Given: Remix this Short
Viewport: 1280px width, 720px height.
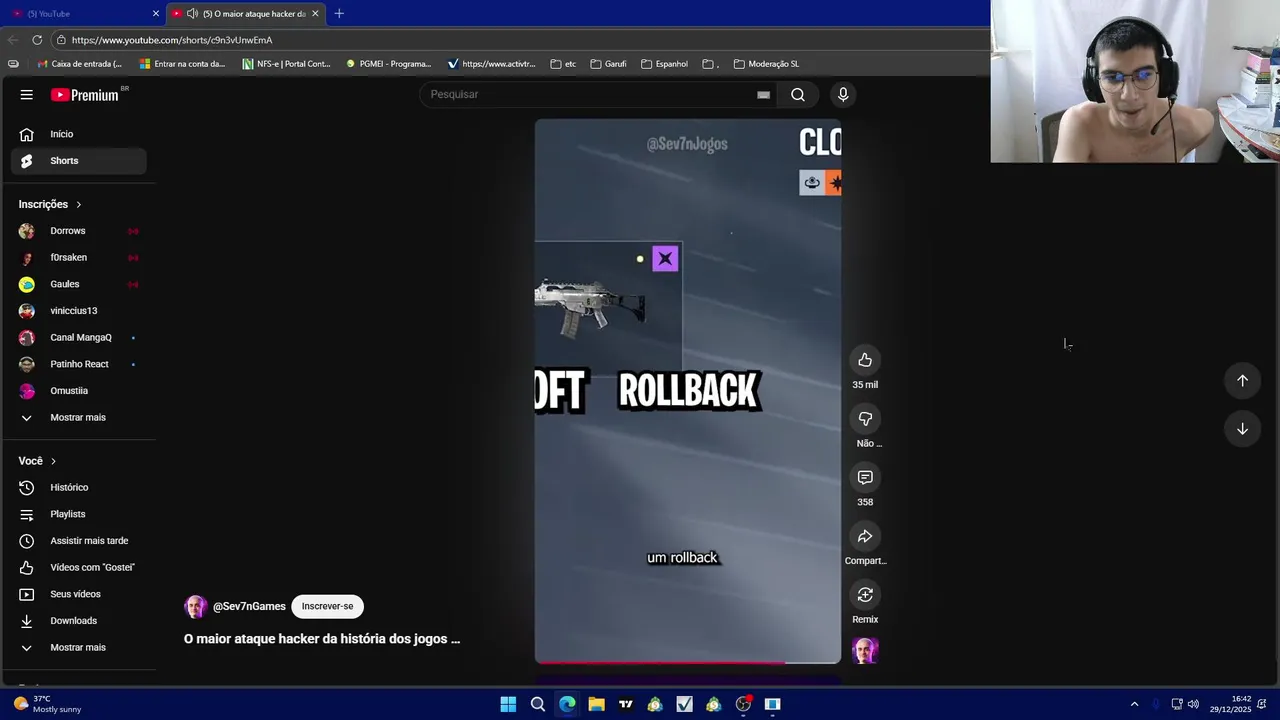Looking at the screenshot, I should point(865,595).
